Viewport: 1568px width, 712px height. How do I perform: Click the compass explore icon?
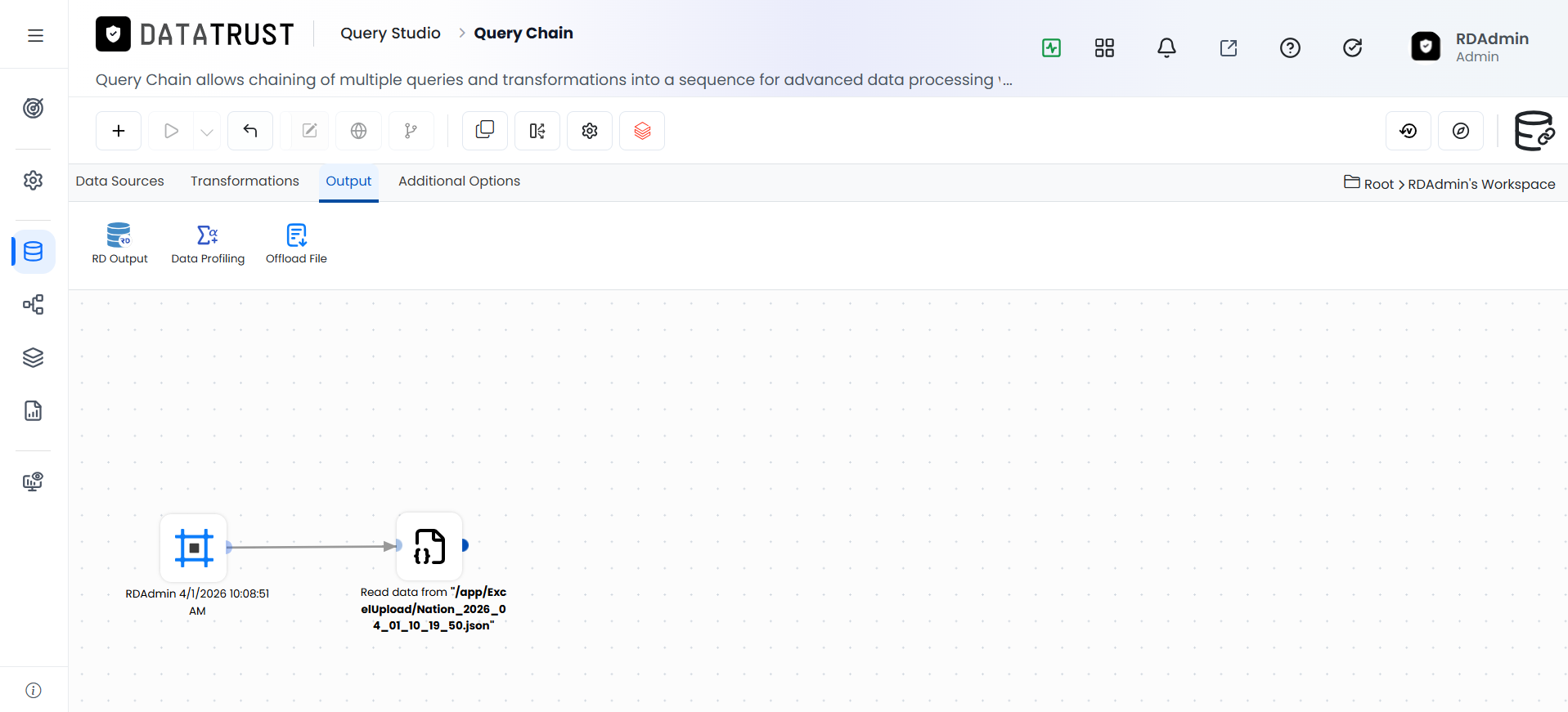click(x=1461, y=131)
